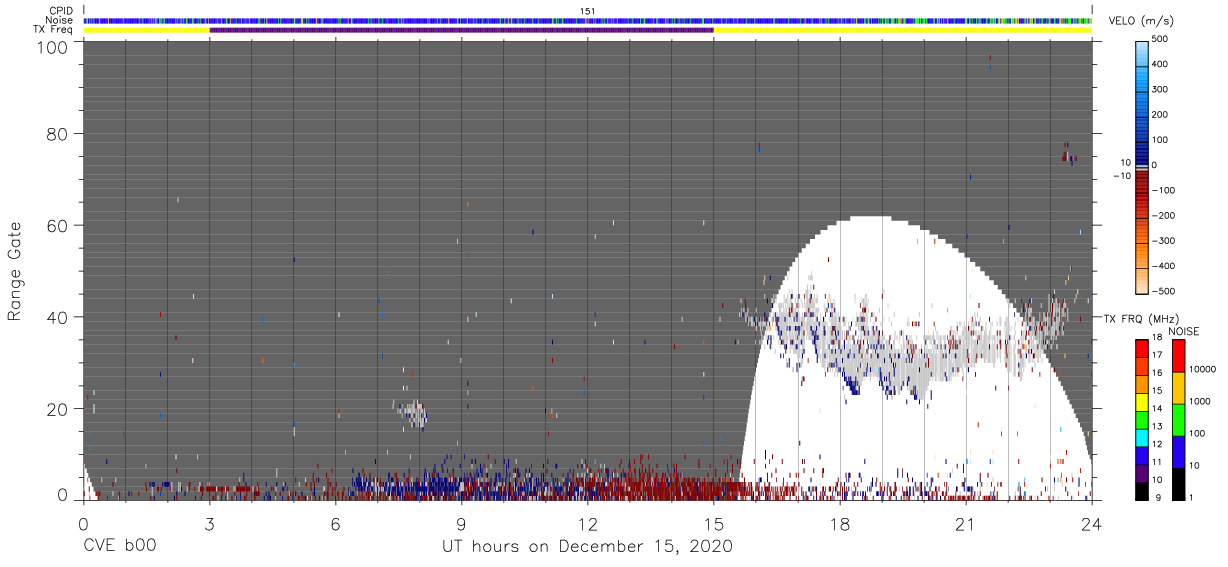The image size is (1228, 567).
Task: Click the 500 label on the velocity scale
Action: coord(1161,39)
